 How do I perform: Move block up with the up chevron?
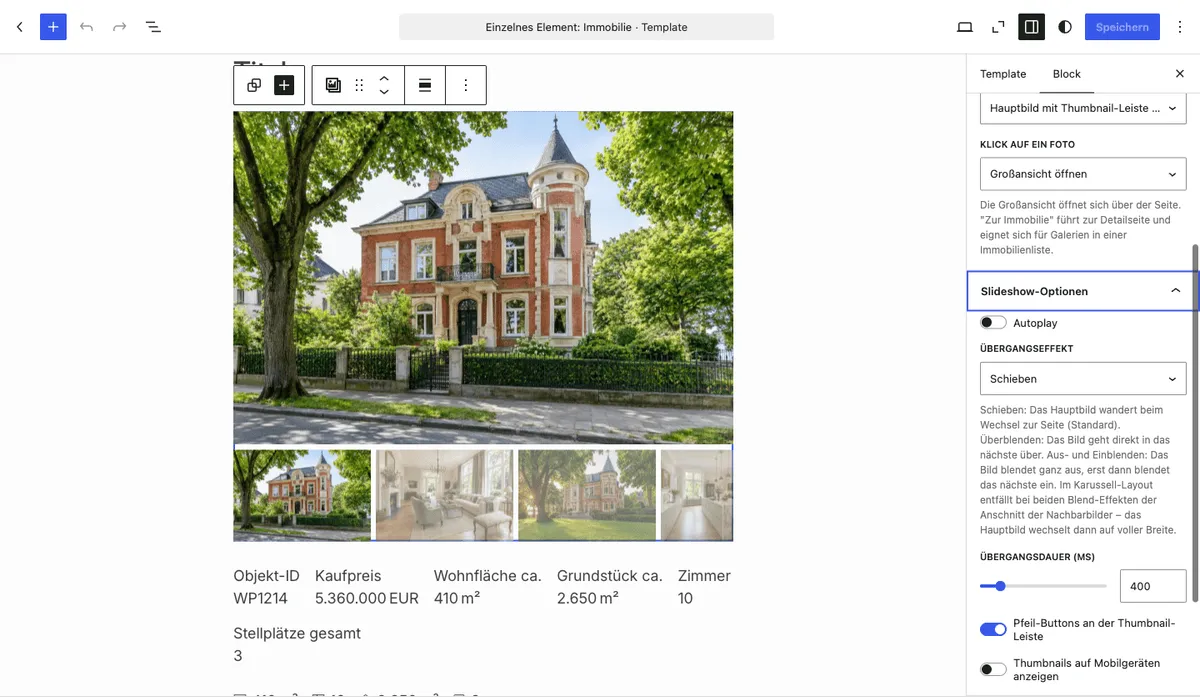point(384,77)
